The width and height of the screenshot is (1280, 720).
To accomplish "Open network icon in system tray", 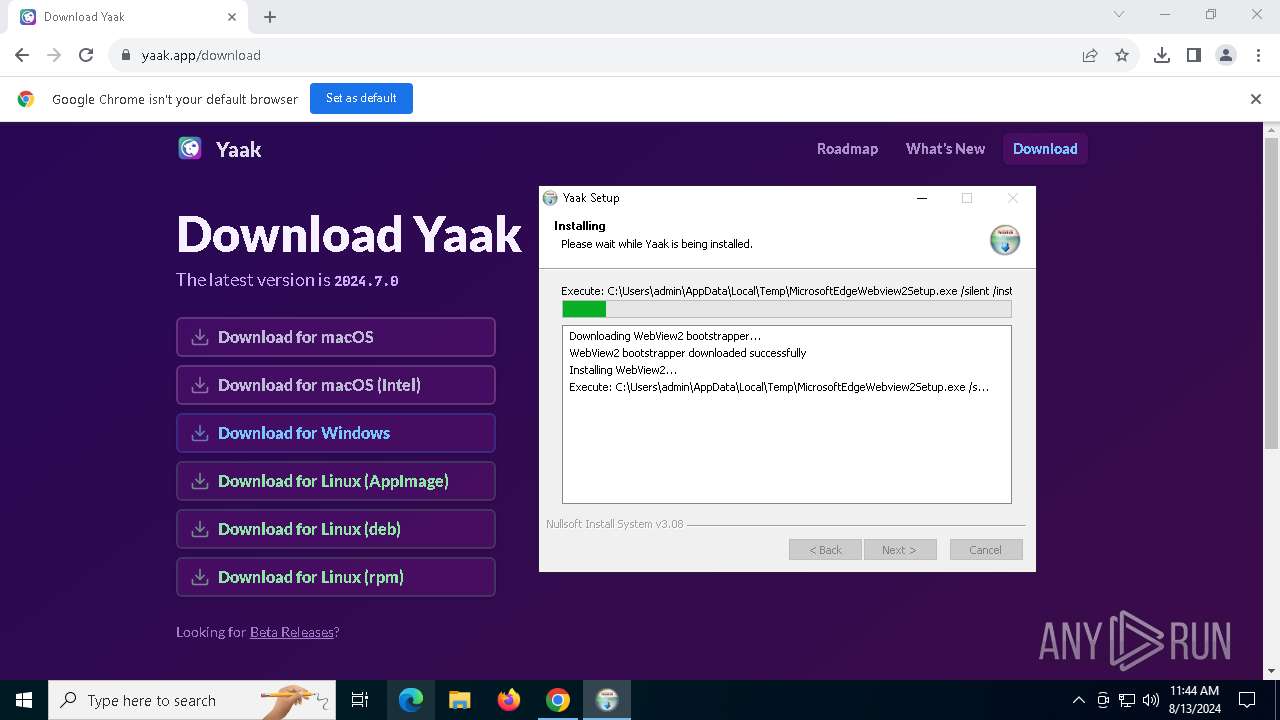I will coord(1127,700).
